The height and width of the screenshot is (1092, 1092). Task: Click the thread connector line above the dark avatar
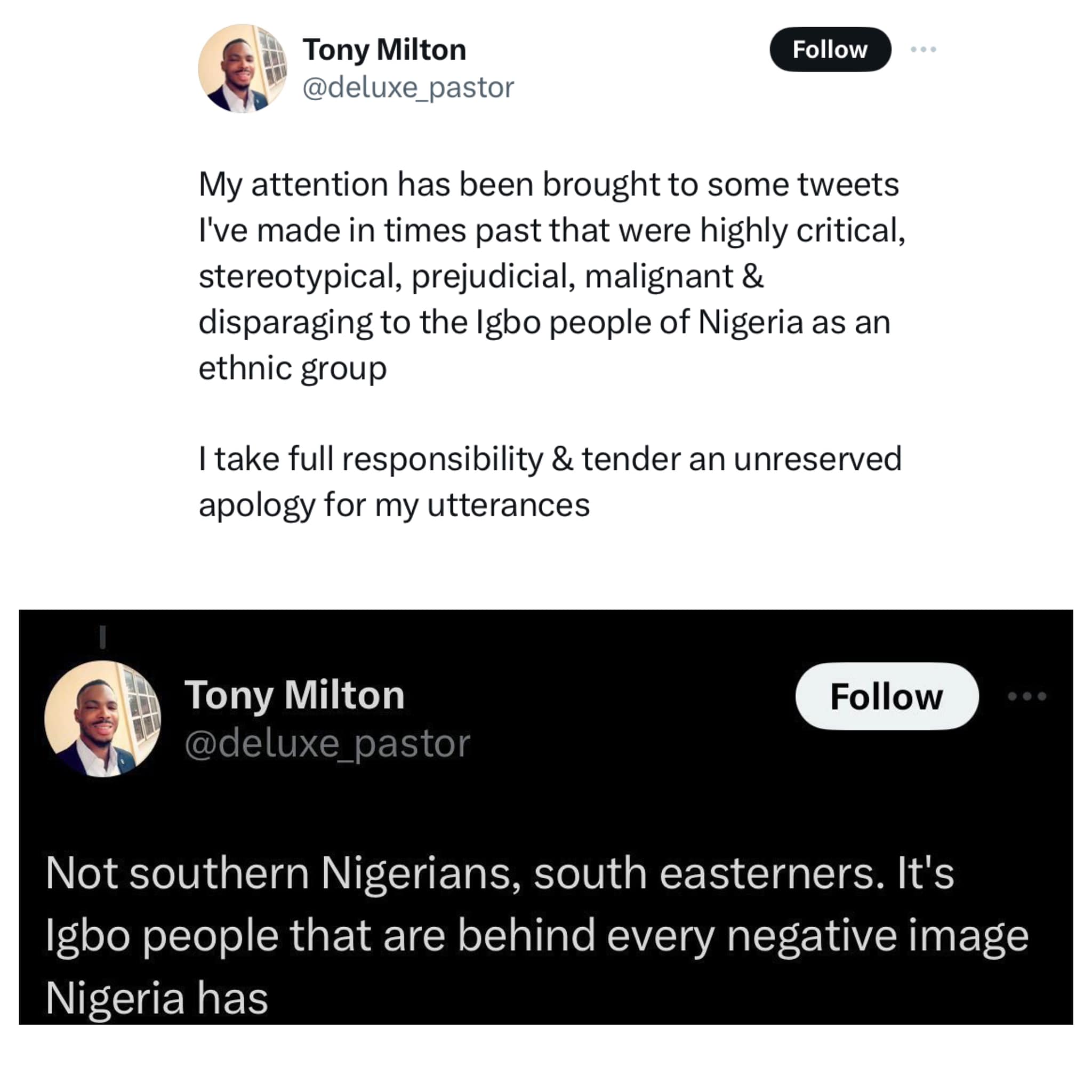click(x=102, y=637)
